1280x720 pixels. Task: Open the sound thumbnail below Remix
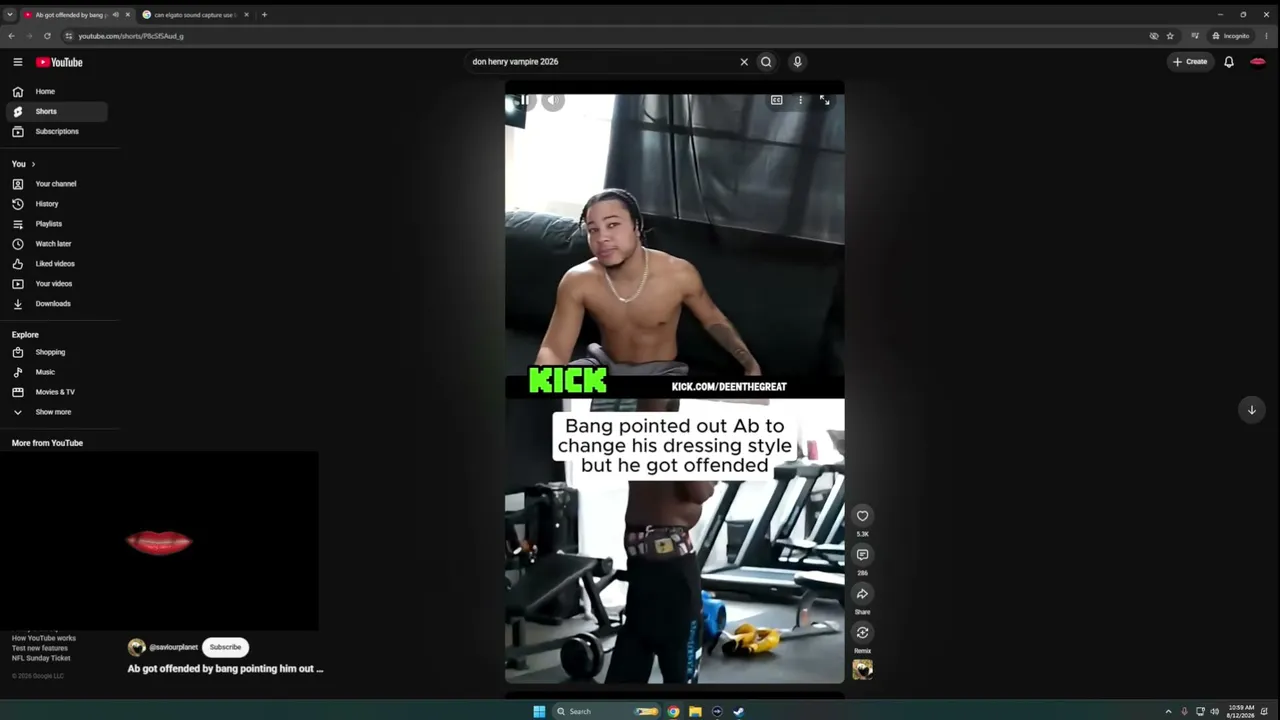(862, 670)
